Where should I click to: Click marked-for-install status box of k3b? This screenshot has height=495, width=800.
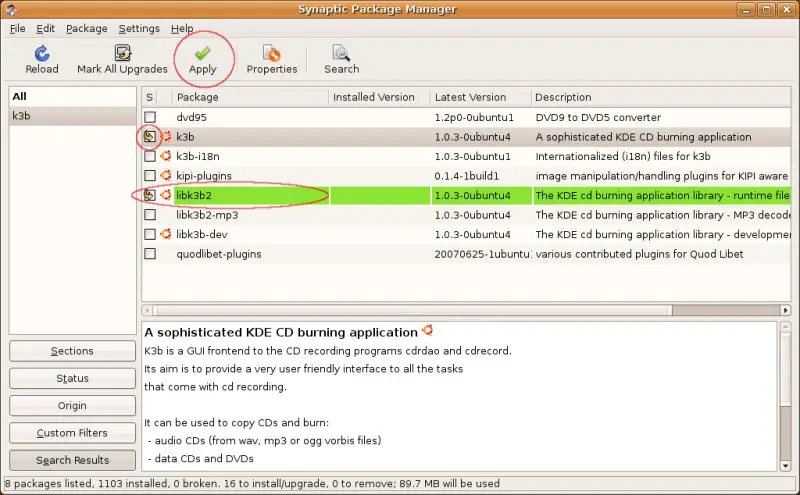[149, 136]
